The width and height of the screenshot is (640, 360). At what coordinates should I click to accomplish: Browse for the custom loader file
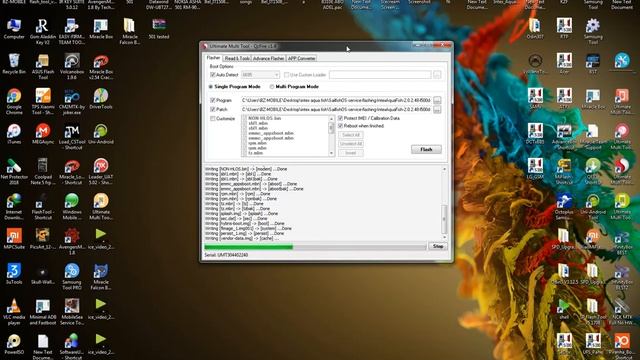437,75
